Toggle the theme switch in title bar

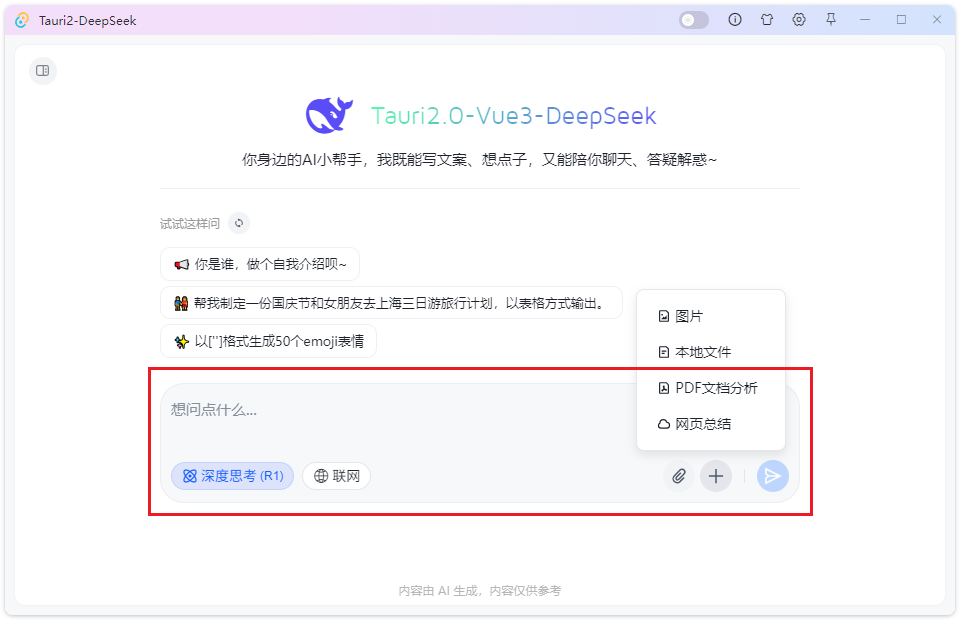(694, 20)
